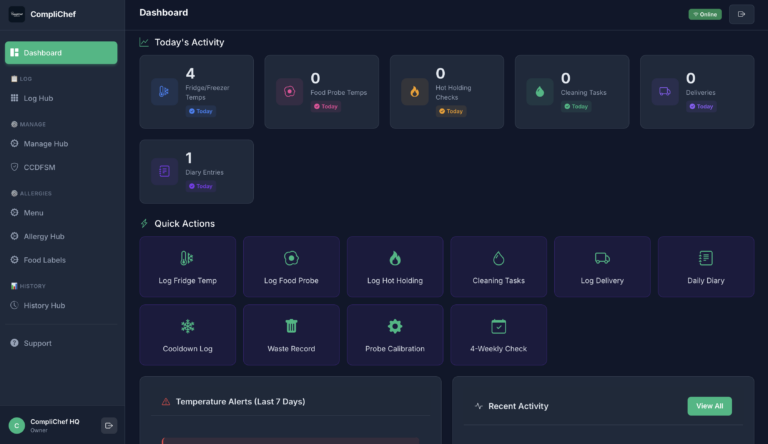Click the Online status badge
The height and width of the screenshot is (444, 768).
[704, 14]
